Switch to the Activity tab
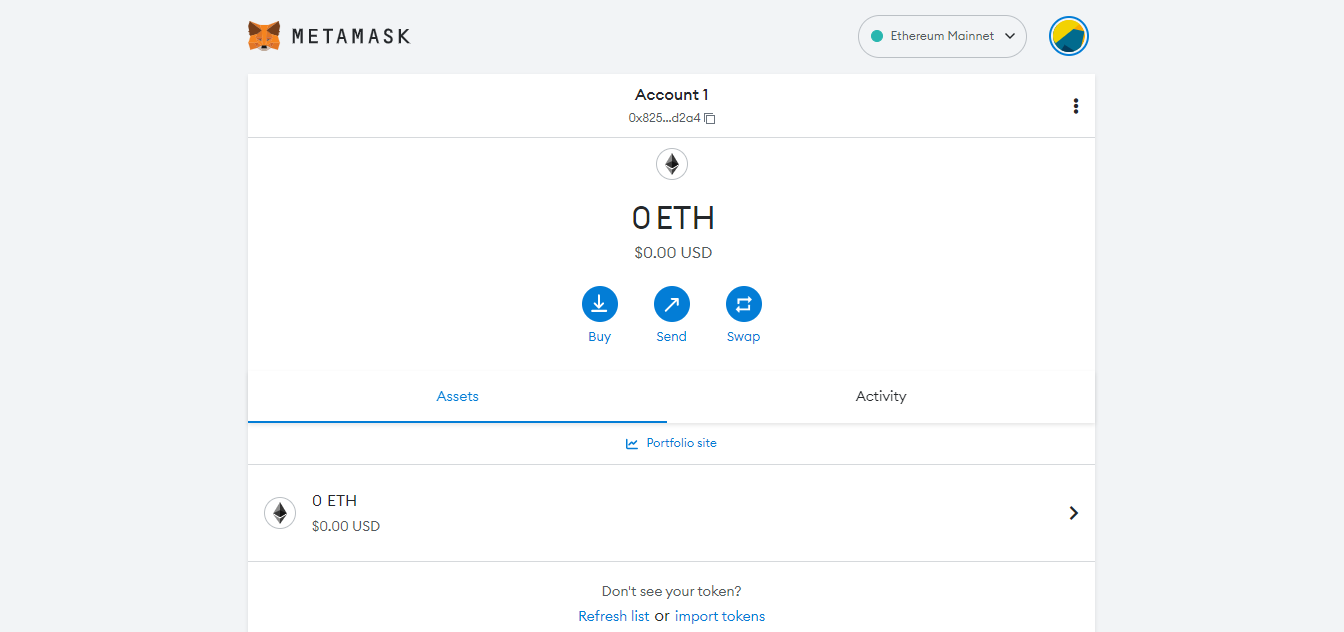 881,397
